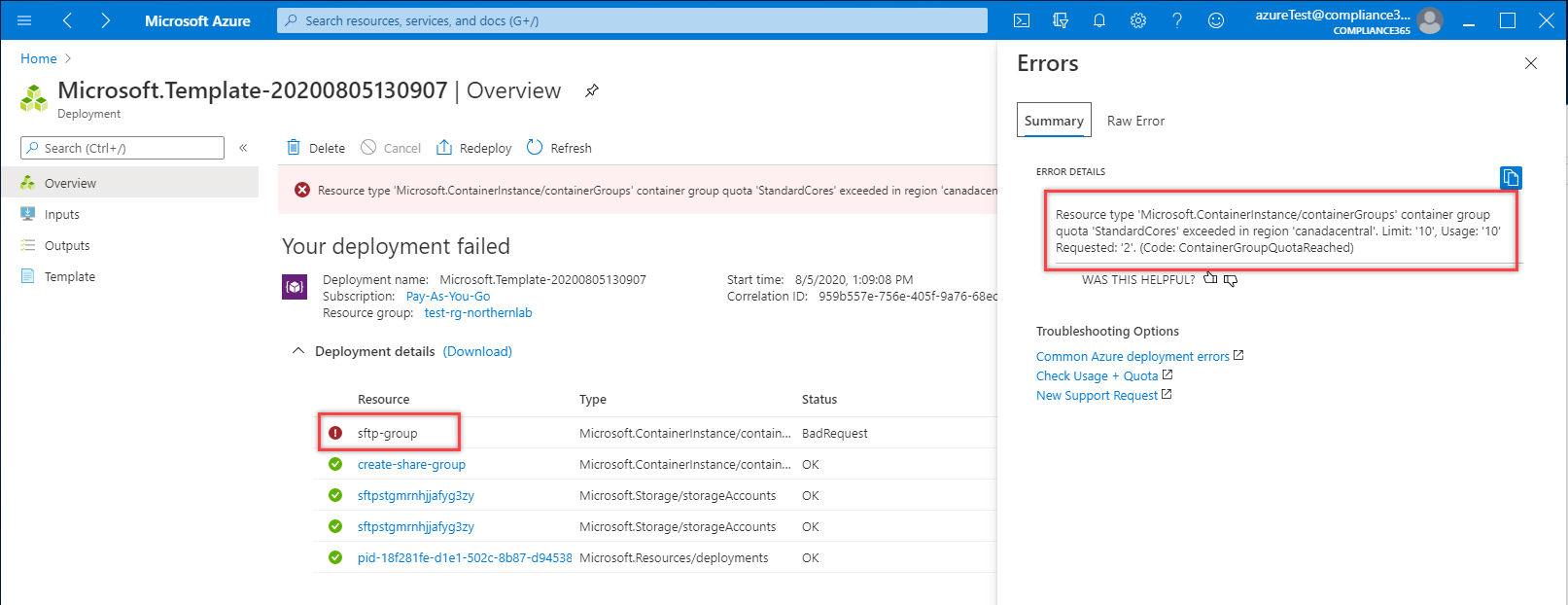Click the create-share-group green check icon

[335, 464]
